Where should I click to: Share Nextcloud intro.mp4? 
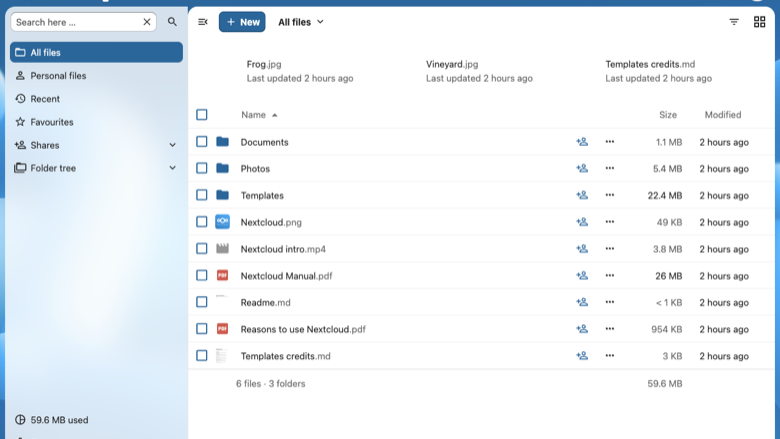tap(582, 249)
